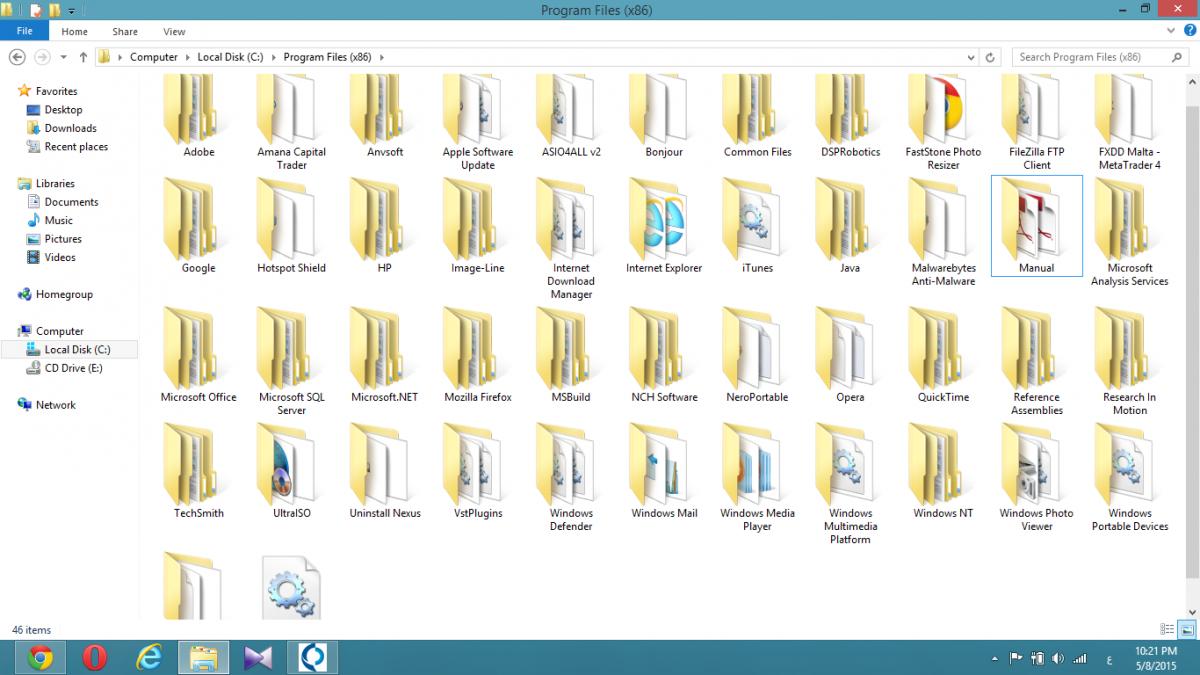The image size is (1200, 675).
Task: Go up one folder level
Action: [x=84, y=57]
